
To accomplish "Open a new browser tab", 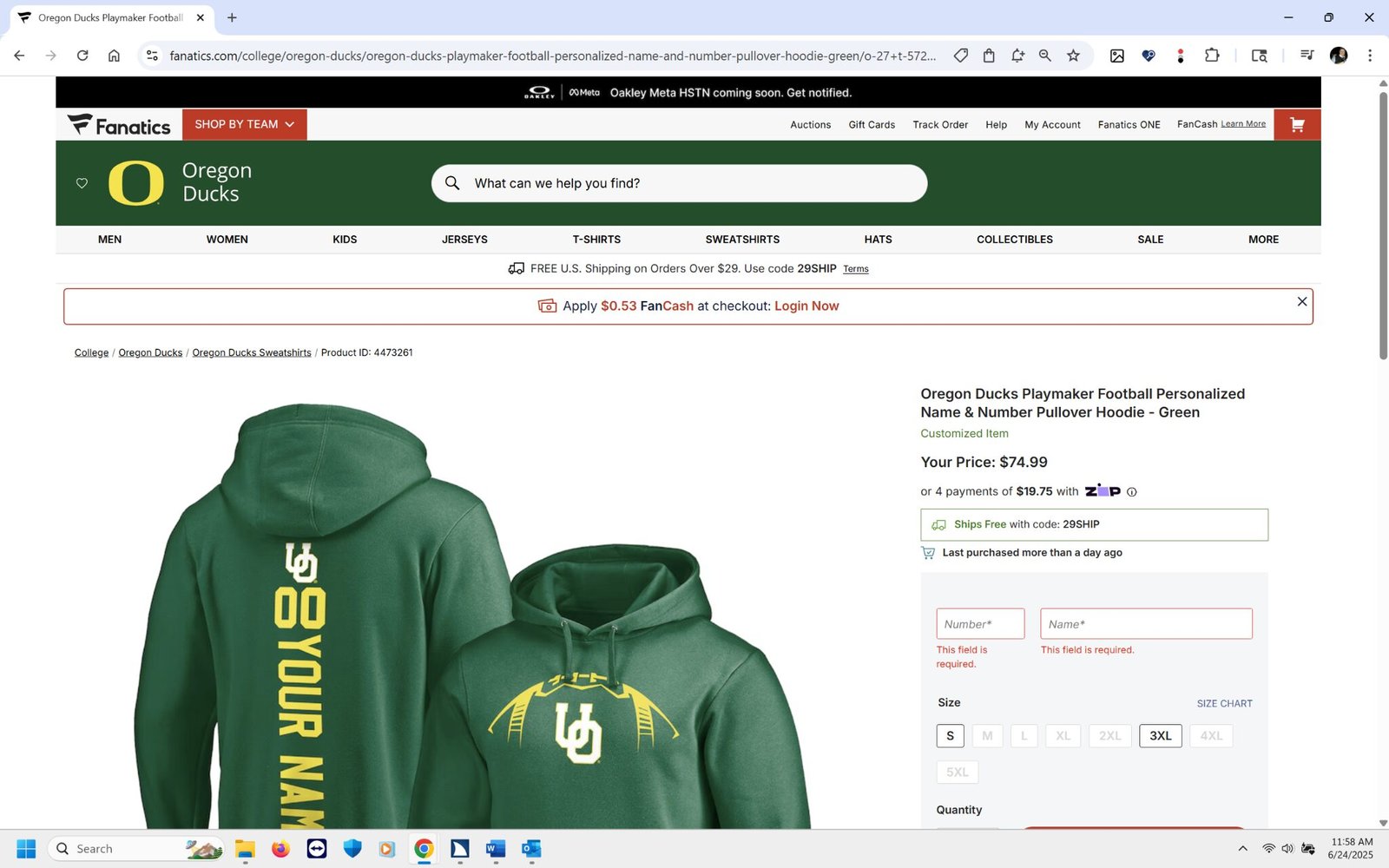I will [x=232, y=17].
